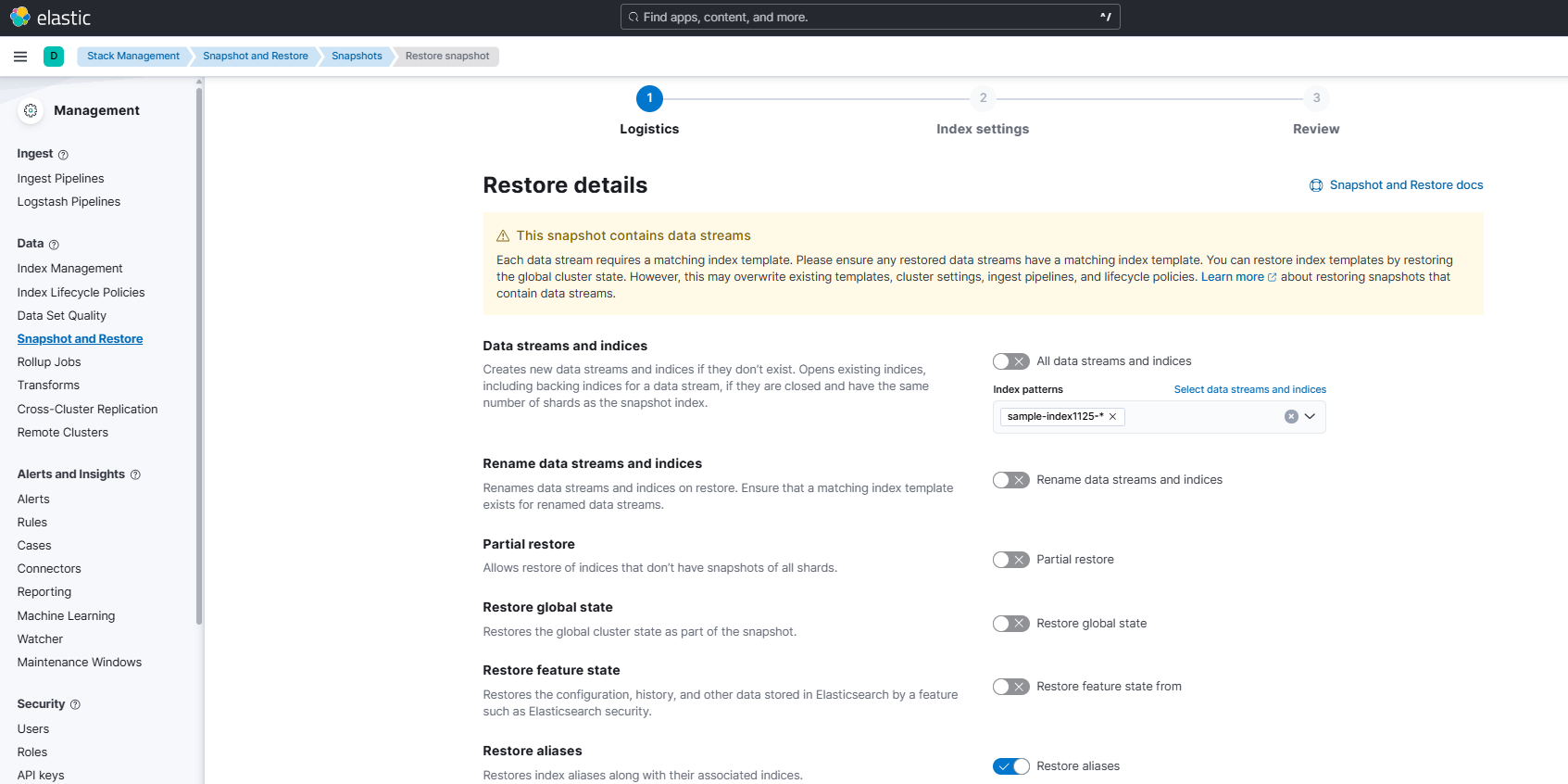
Task: Click the help icon beside Alerts and Insights
Action: tap(135, 474)
